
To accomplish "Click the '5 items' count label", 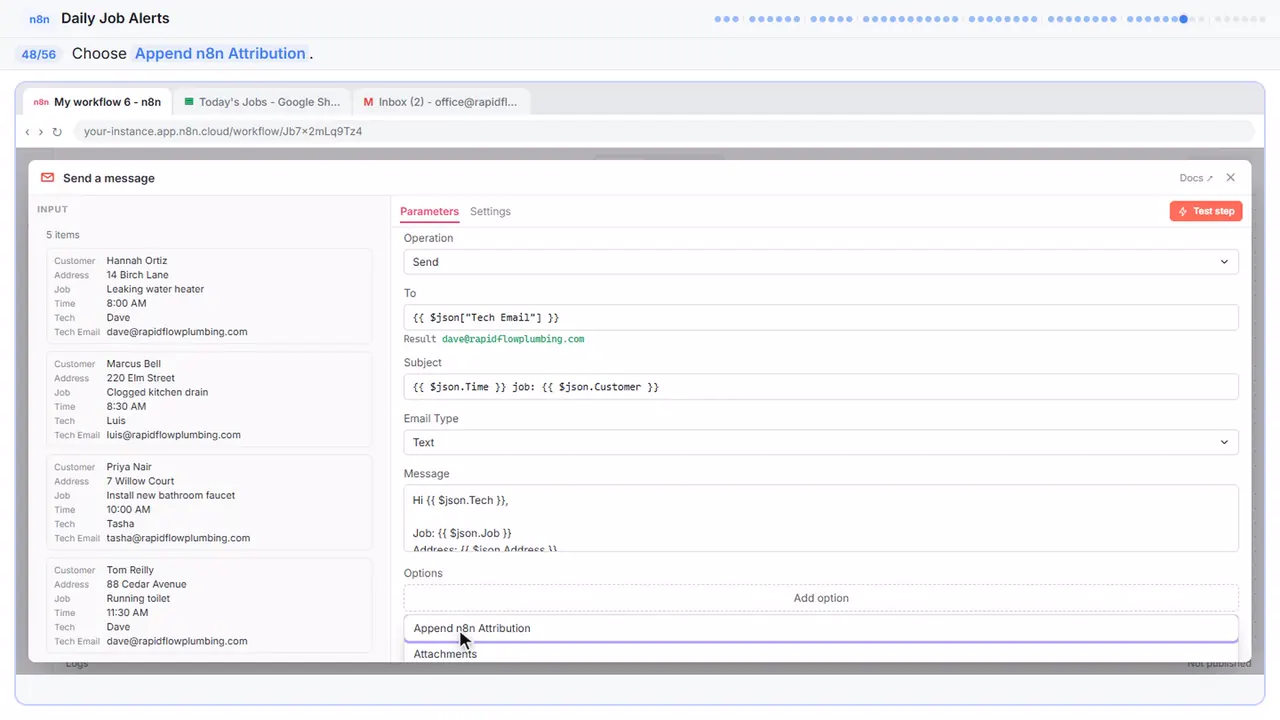I will [63, 235].
